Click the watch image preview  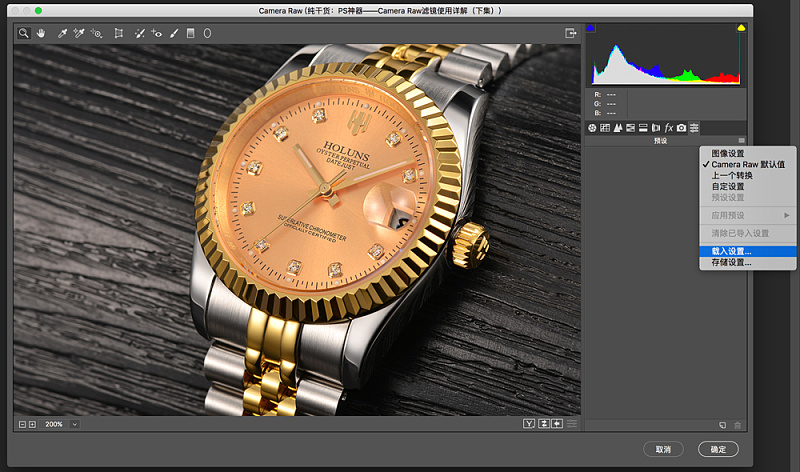coord(297,230)
